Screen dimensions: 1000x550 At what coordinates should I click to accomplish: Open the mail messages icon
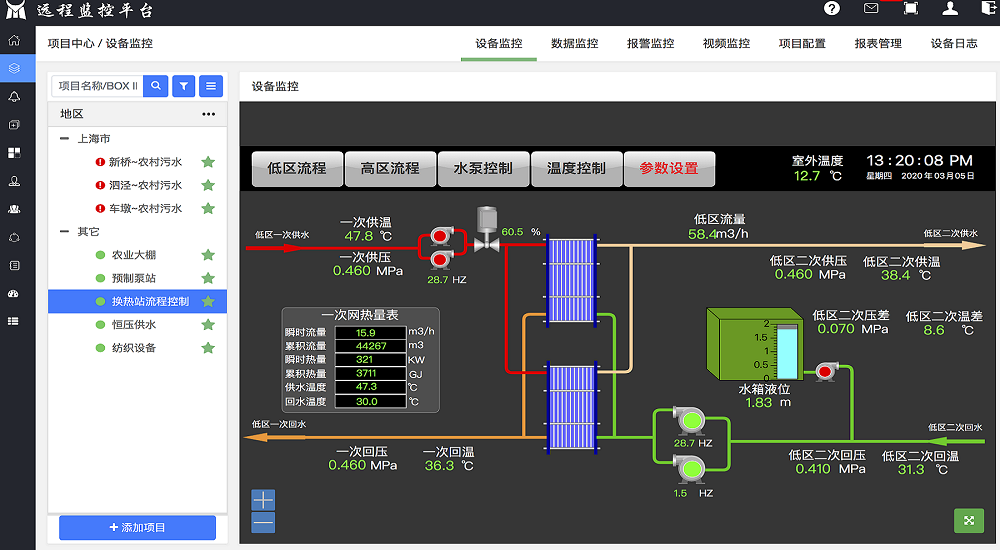coord(871,9)
